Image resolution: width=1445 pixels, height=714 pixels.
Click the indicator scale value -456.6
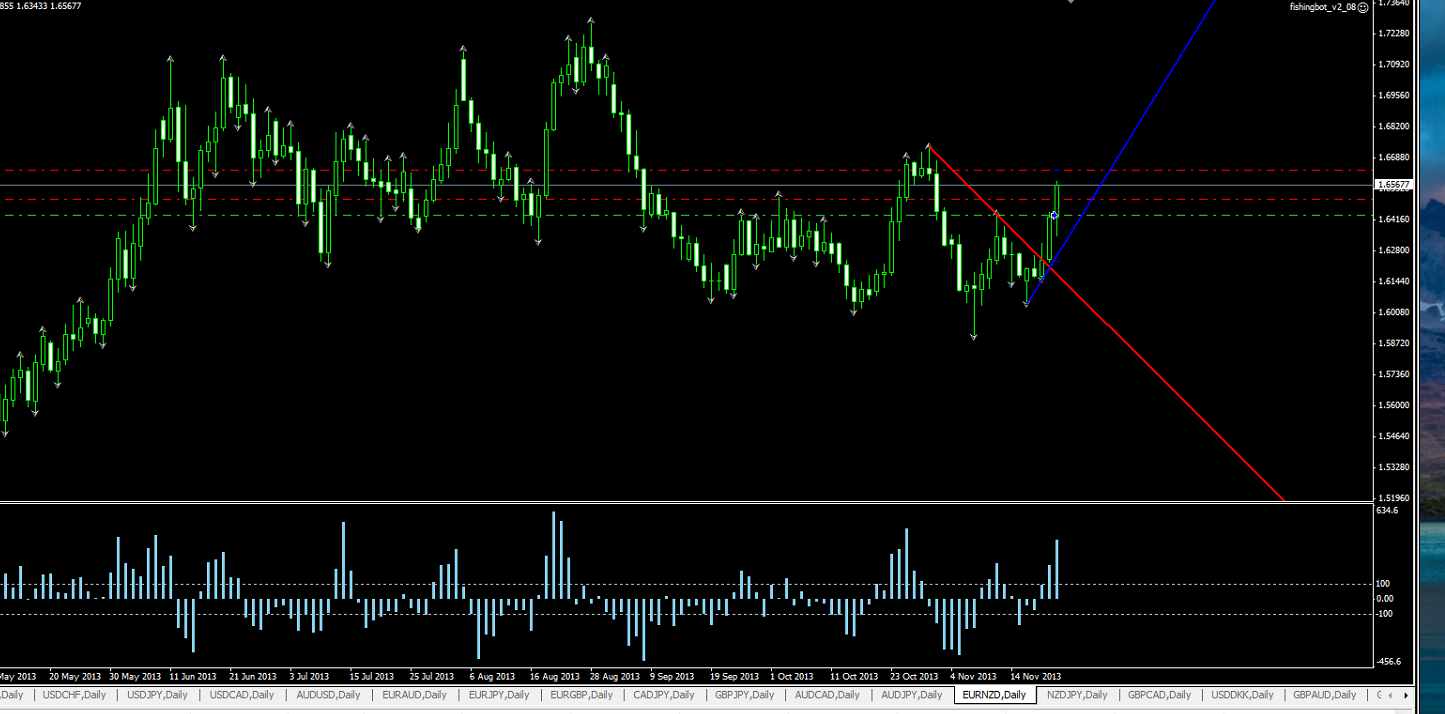coord(1389,661)
